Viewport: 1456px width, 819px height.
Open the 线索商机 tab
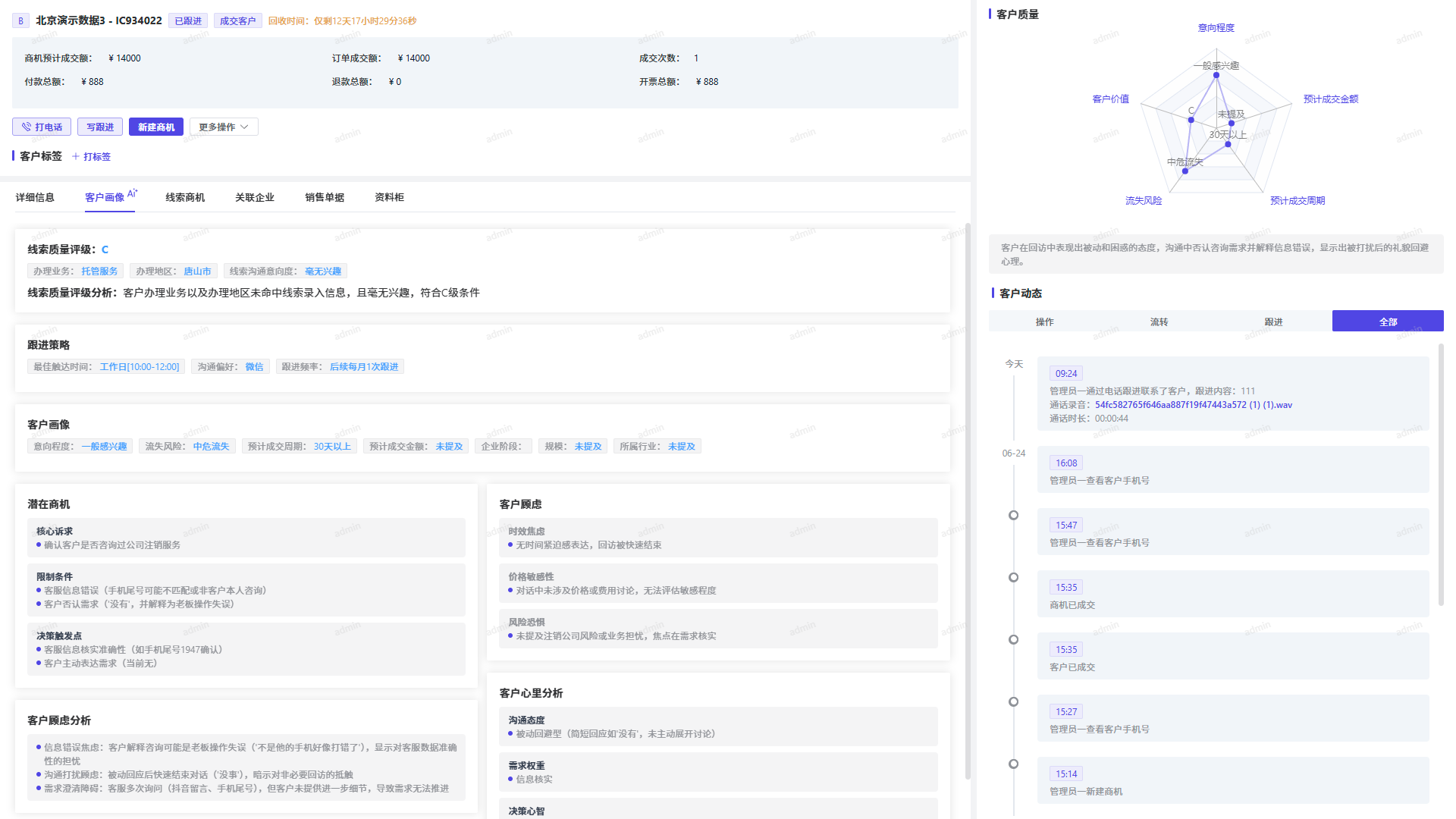pyautogui.click(x=184, y=197)
